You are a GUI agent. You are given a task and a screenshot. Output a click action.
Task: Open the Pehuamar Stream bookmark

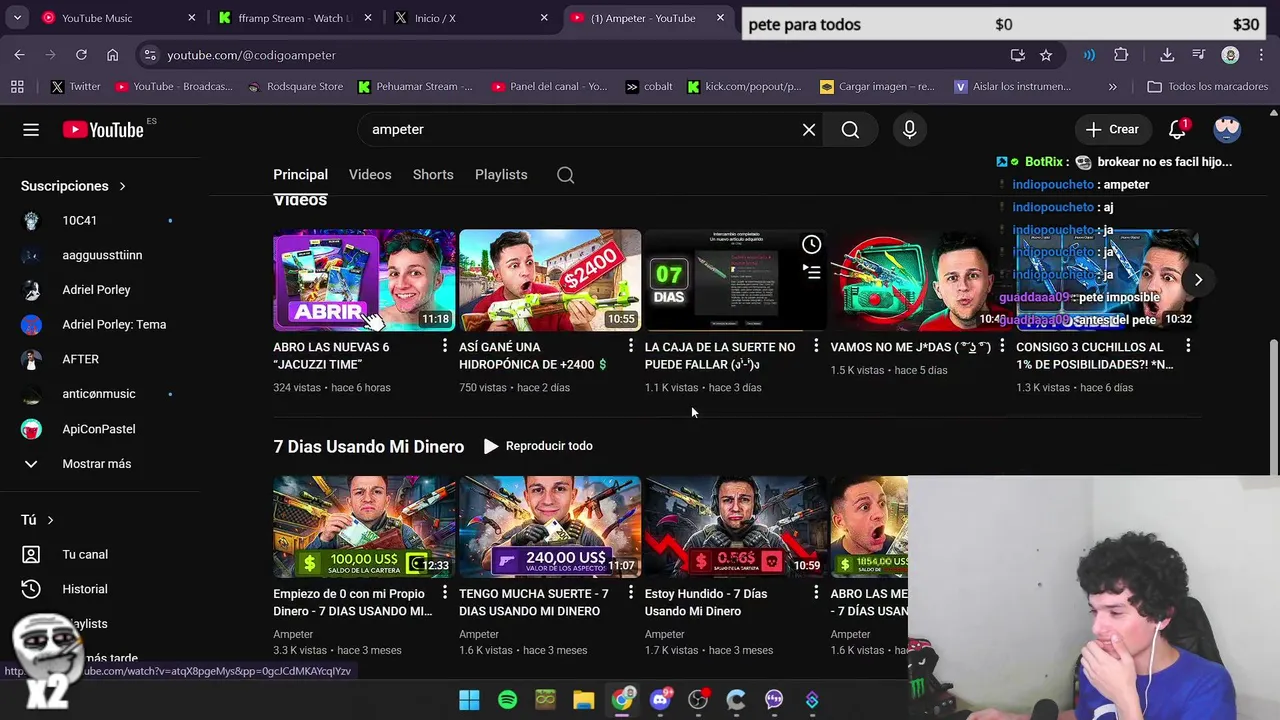coord(414,87)
